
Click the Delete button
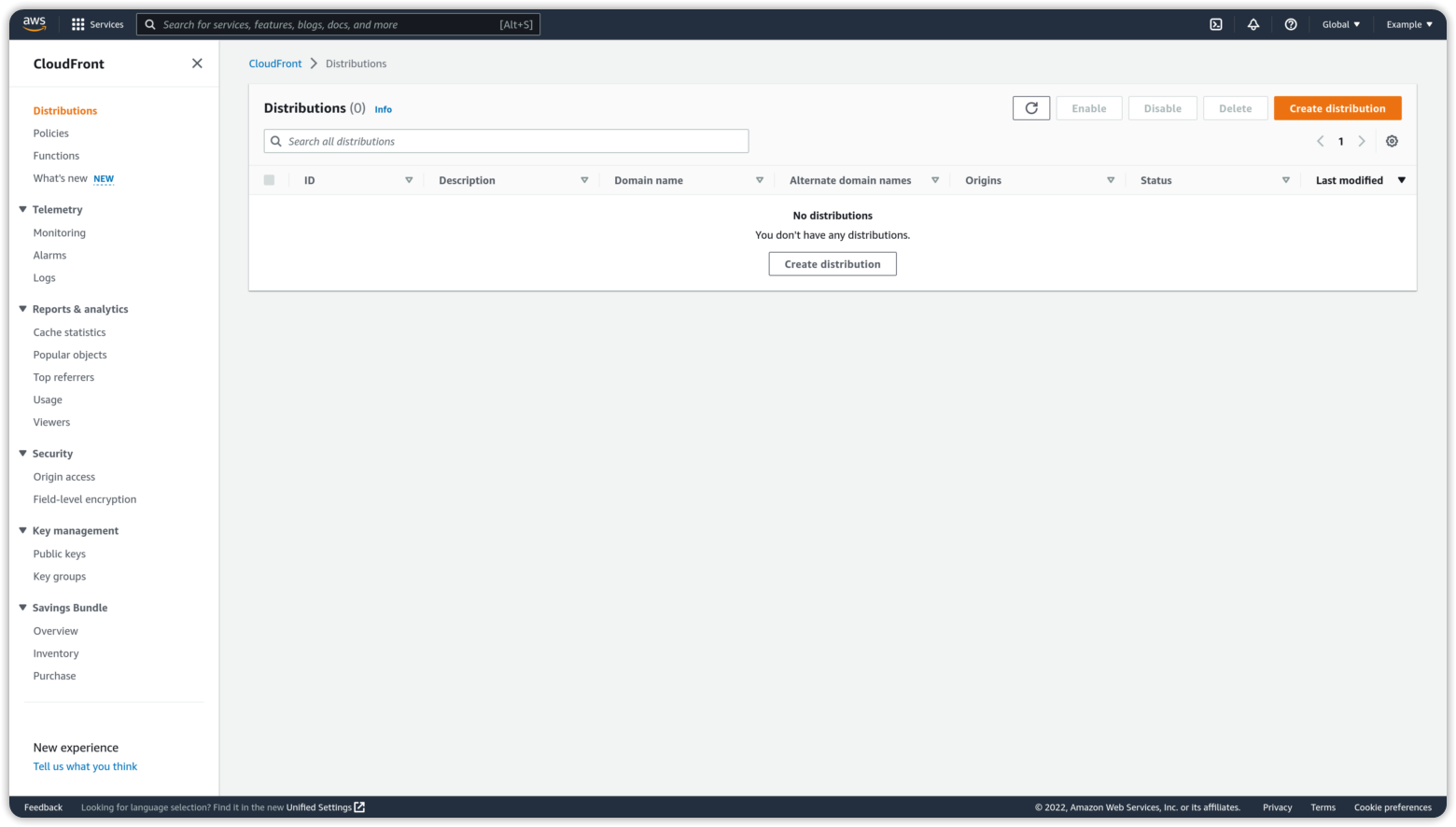[1236, 108]
